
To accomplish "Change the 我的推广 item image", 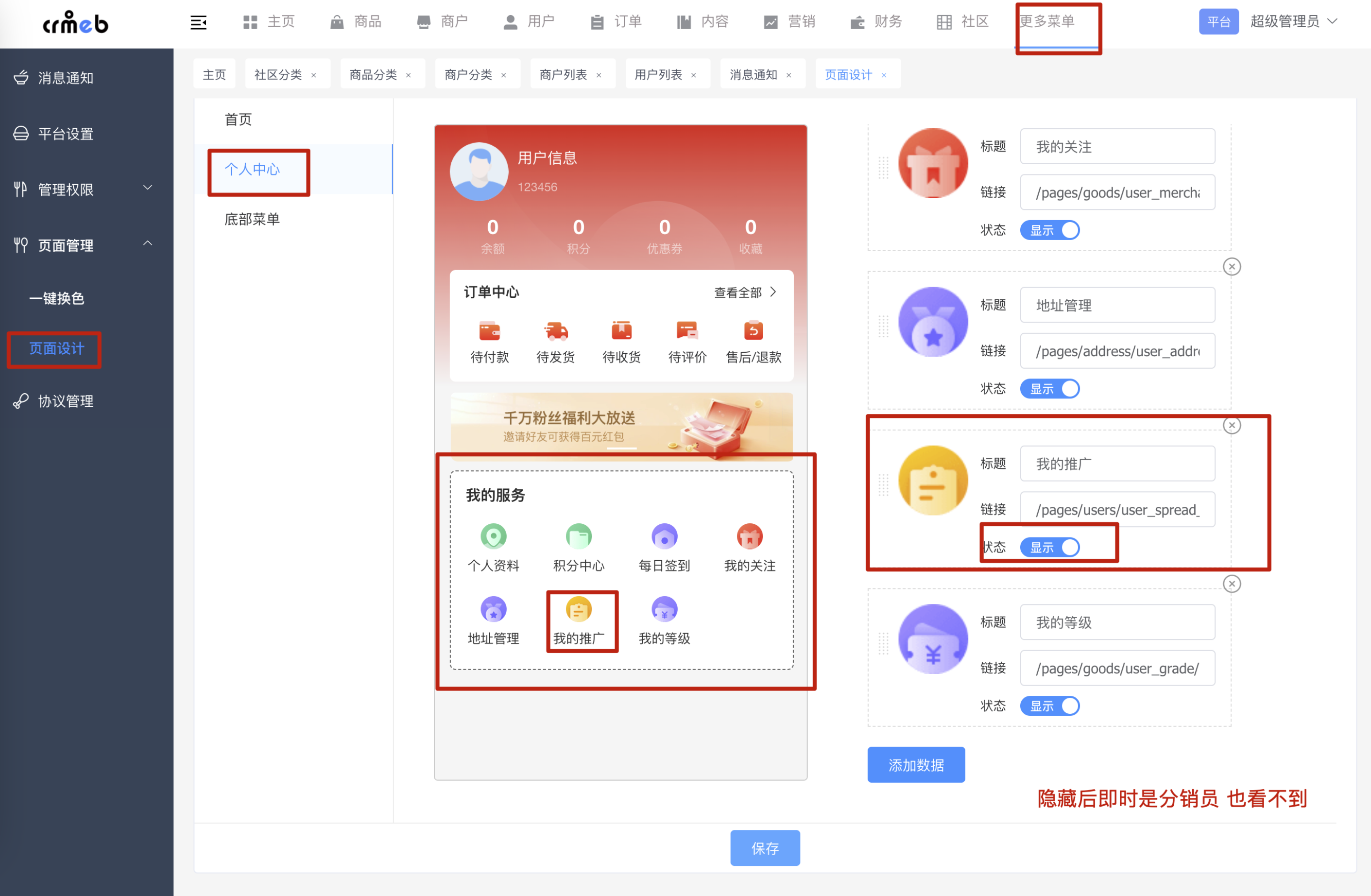I will [933, 480].
